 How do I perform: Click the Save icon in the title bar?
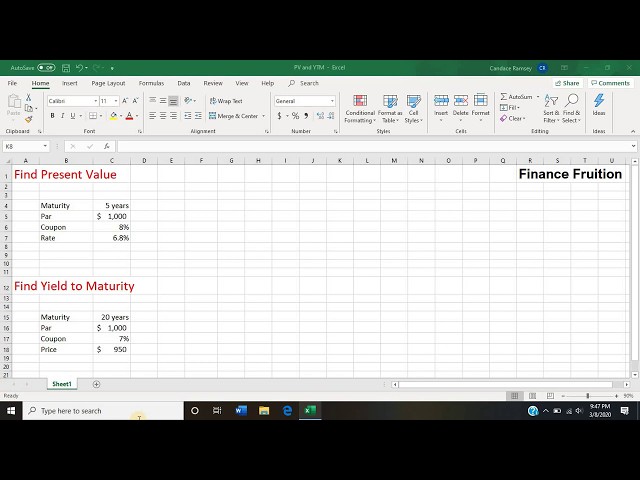pos(66,68)
